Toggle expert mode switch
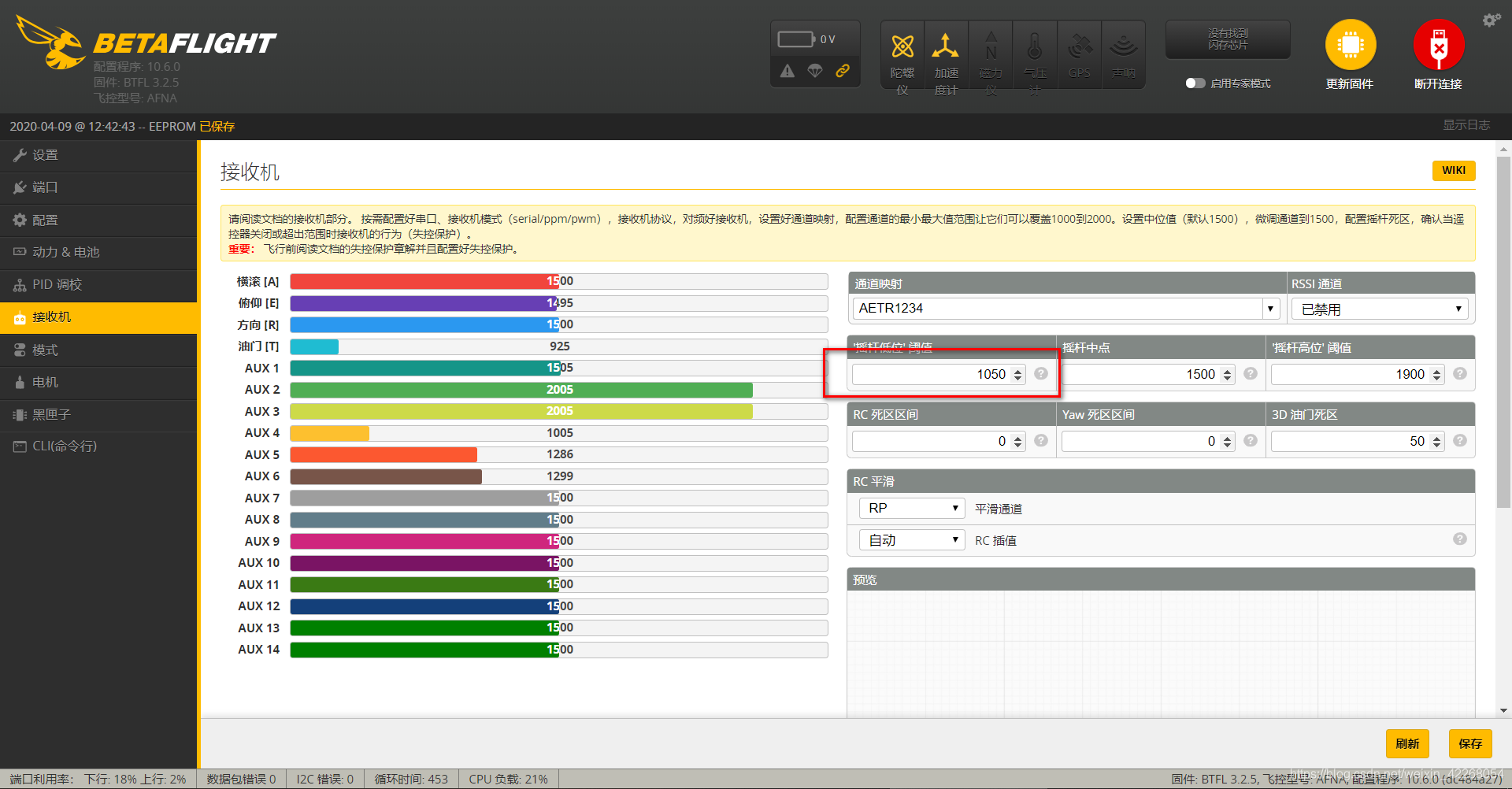Image resolution: width=1512 pixels, height=789 pixels. click(x=1195, y=83)
